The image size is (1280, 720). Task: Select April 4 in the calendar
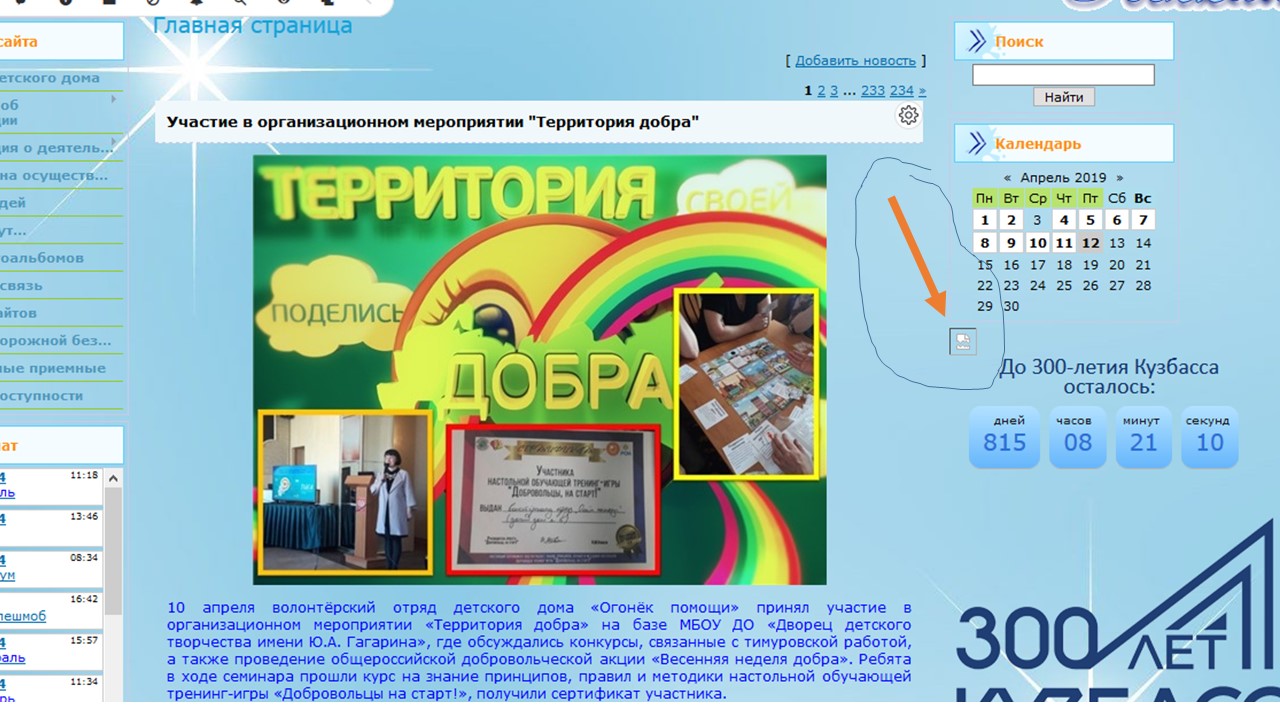pos(1064,220)
